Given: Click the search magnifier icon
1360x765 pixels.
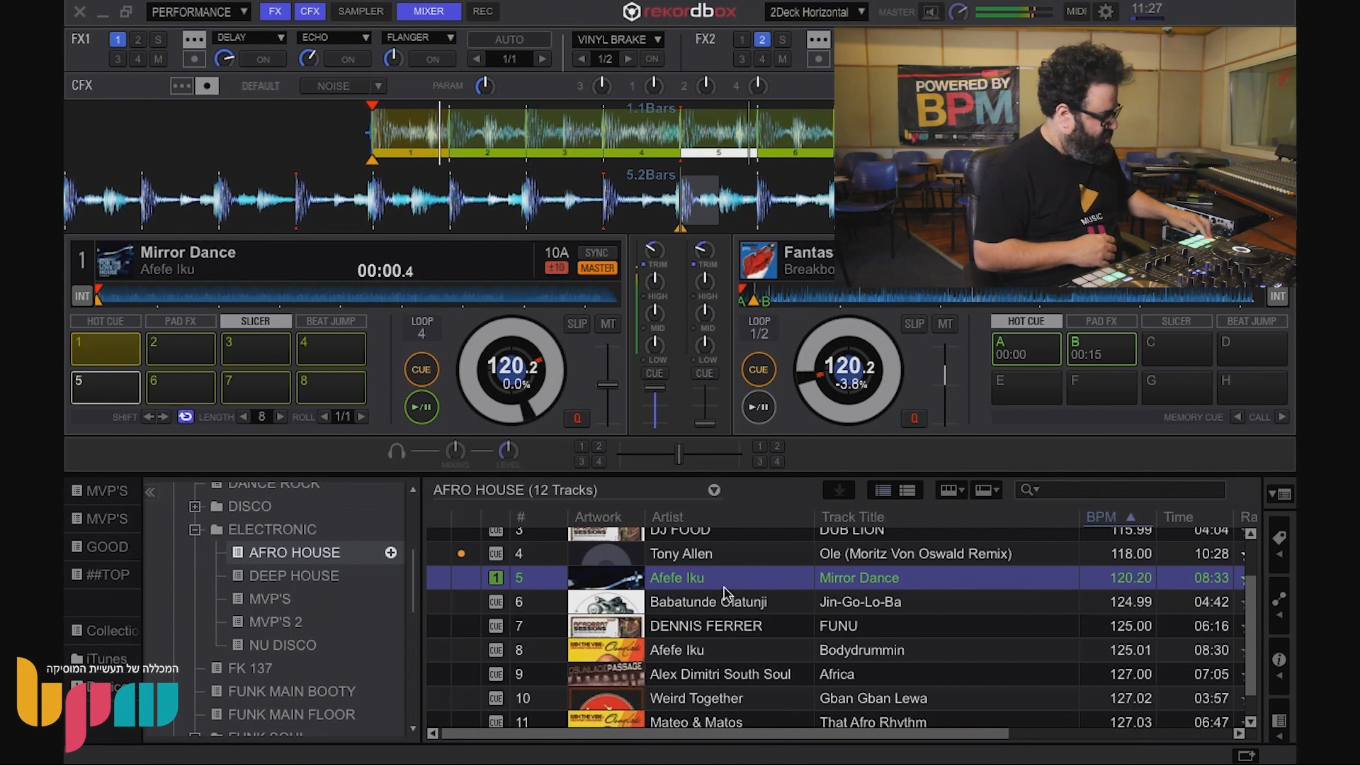Looking at the screenshot, I should tap(1027, 490).
